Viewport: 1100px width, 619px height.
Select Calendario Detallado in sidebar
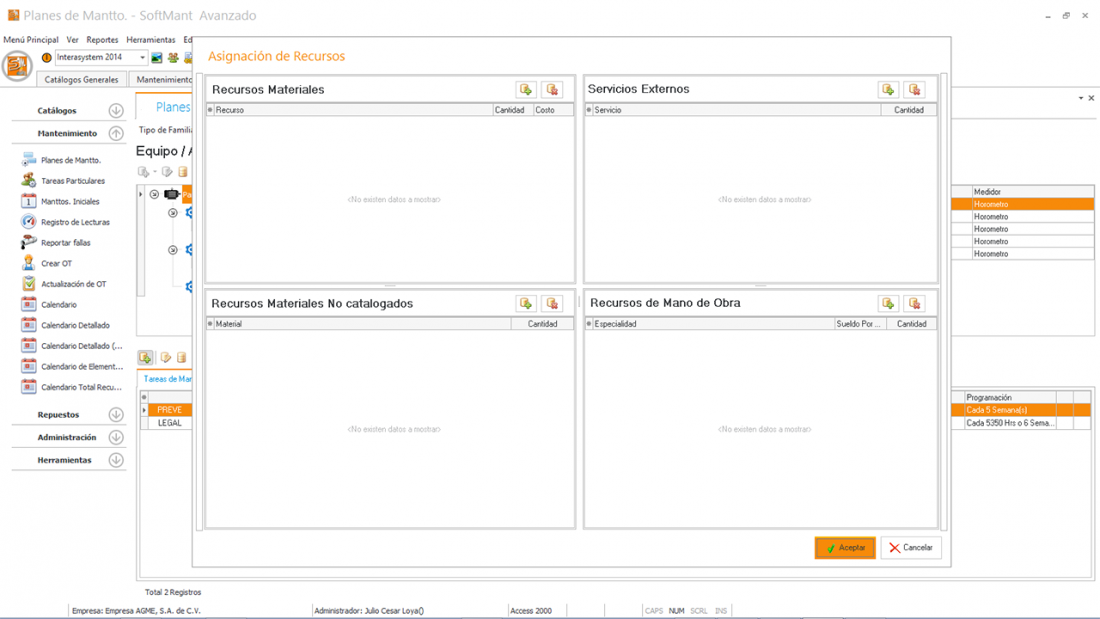pos(75,325)
